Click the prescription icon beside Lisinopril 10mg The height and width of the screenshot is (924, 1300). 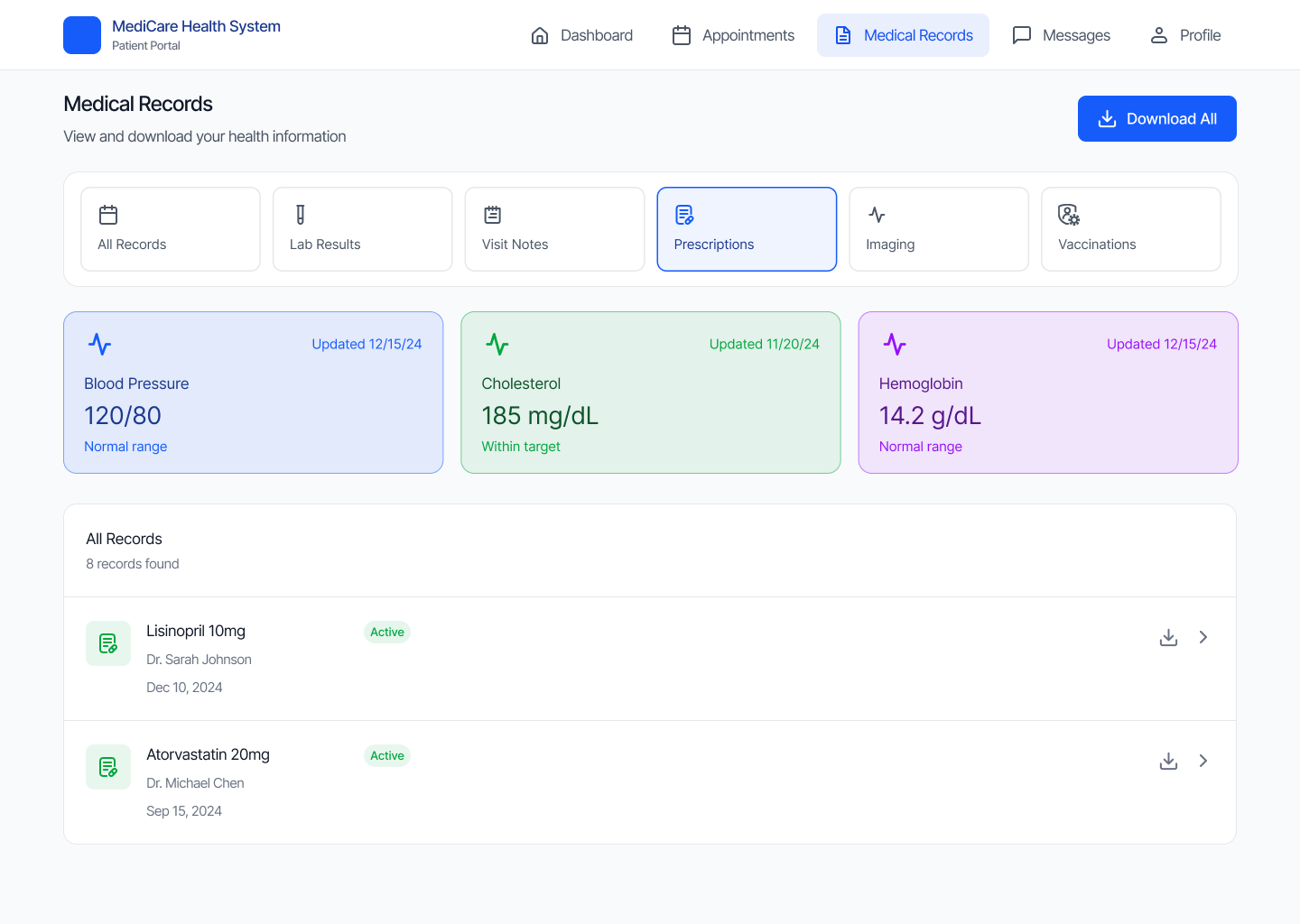[108, 643]
